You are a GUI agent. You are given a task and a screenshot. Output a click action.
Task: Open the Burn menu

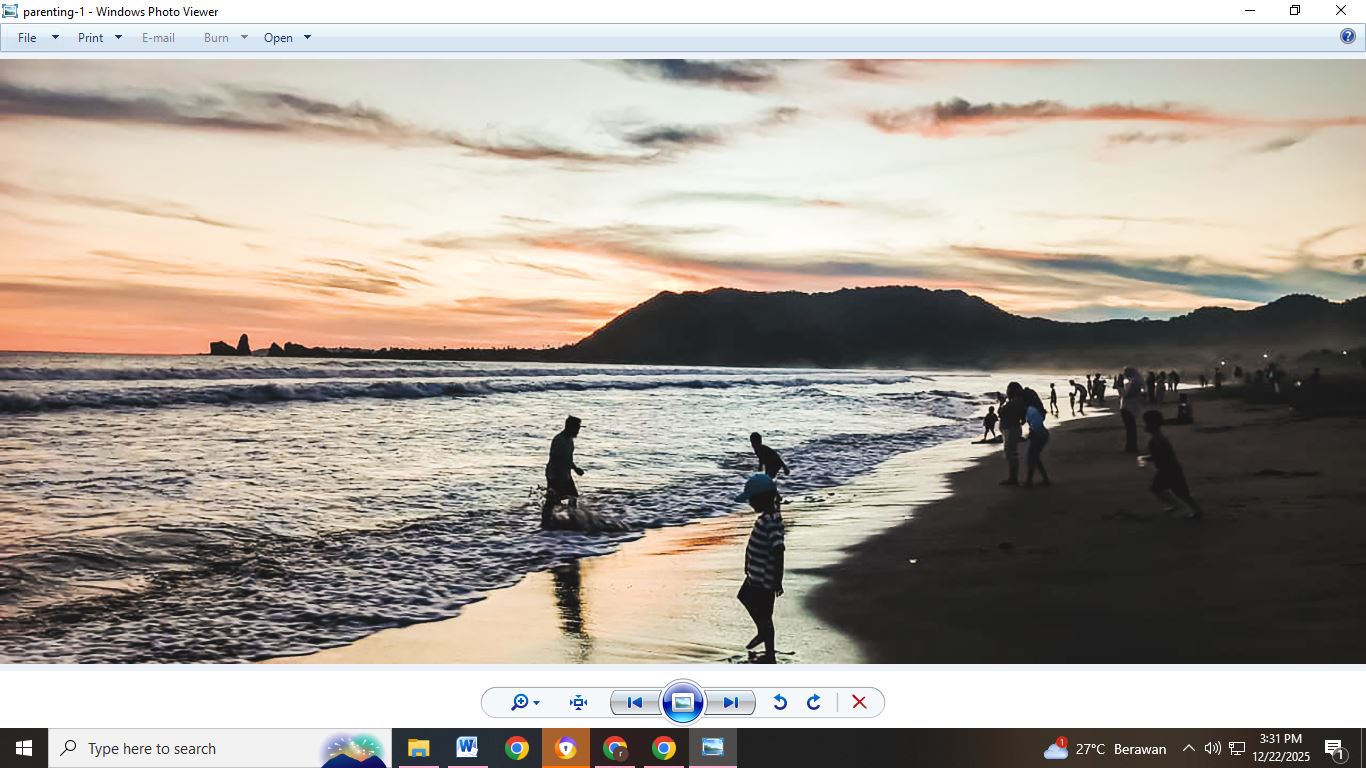point(216,37)
